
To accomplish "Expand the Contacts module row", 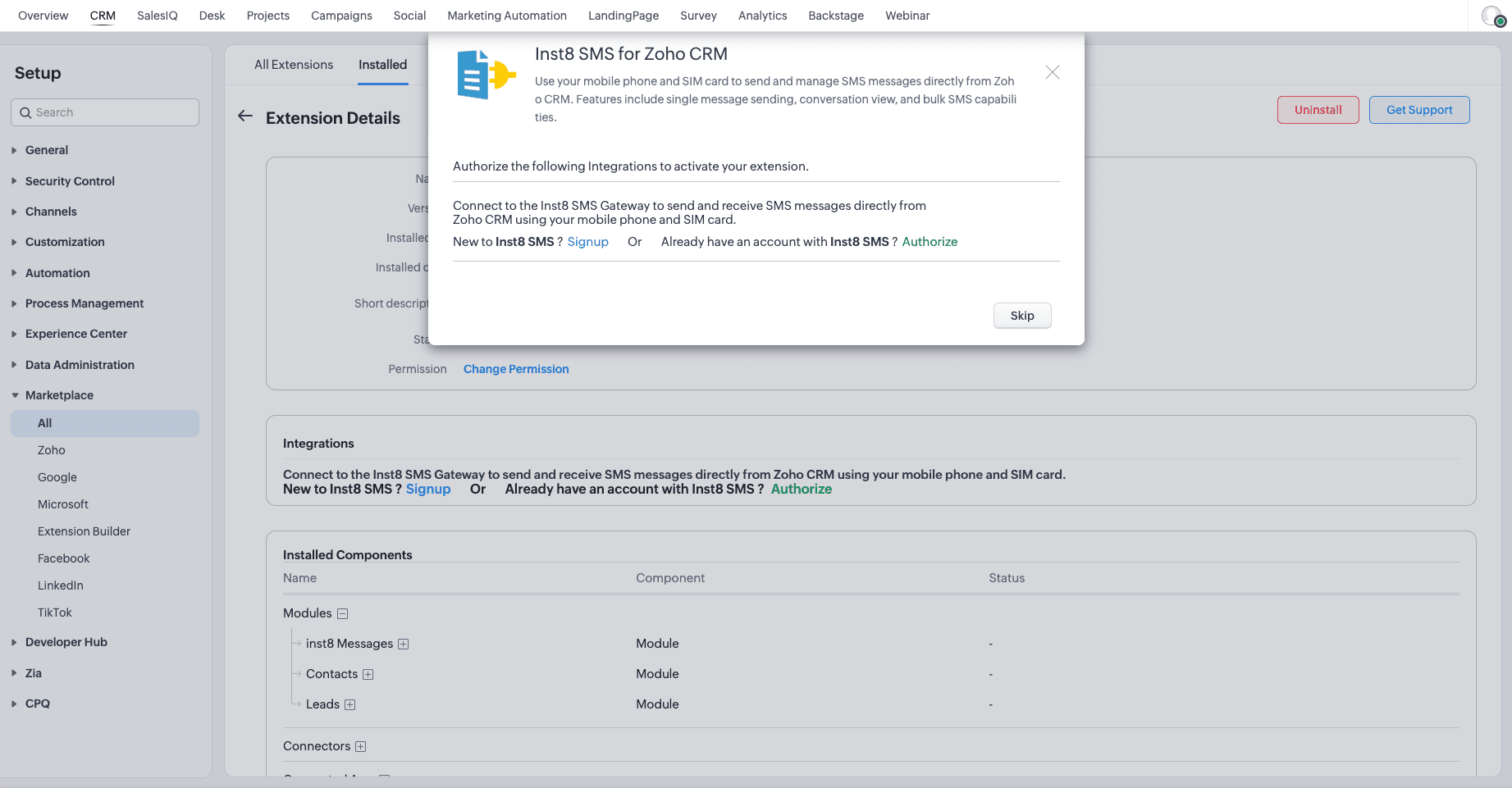I will coord(368,674).
